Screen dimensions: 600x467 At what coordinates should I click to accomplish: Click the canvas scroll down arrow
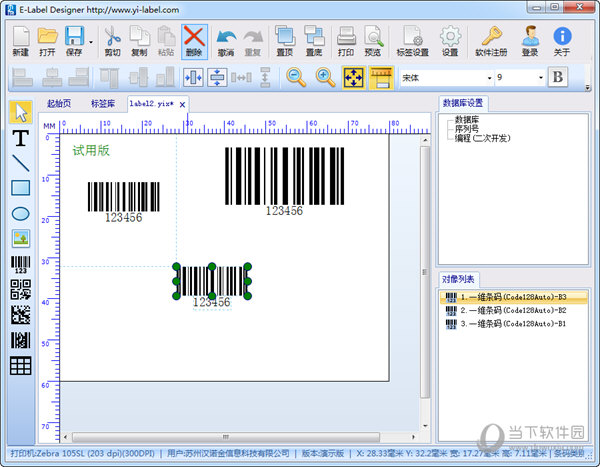click(x=425, y=426)
